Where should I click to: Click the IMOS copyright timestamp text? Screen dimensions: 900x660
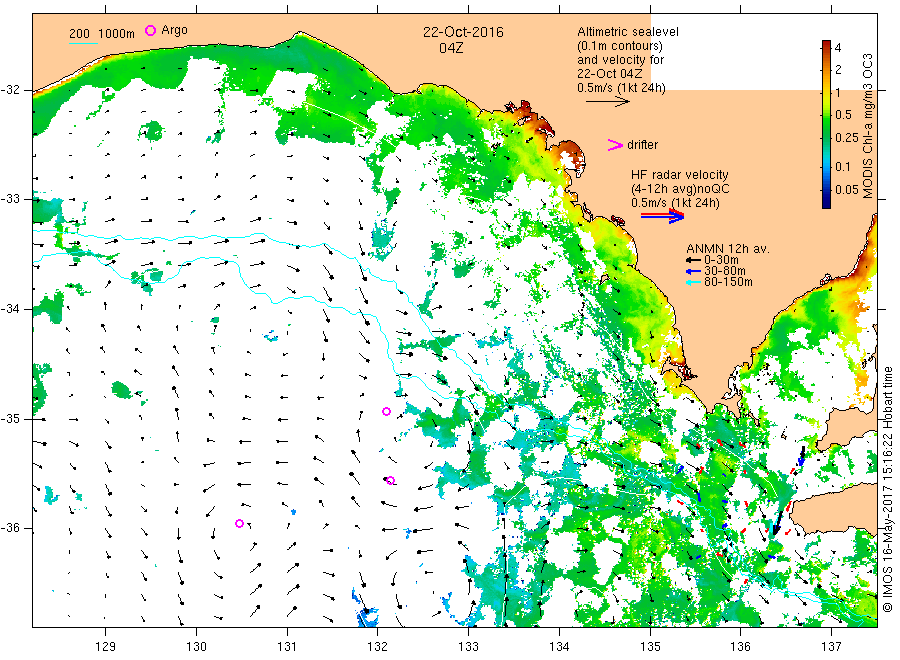pos(888,488)
